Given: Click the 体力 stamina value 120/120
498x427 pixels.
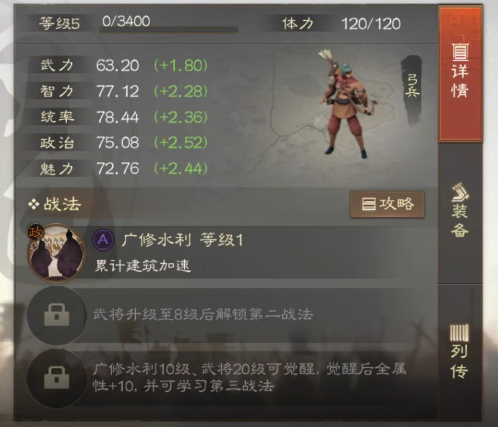Looking at the screenshot, I should (x=371, y=24).
